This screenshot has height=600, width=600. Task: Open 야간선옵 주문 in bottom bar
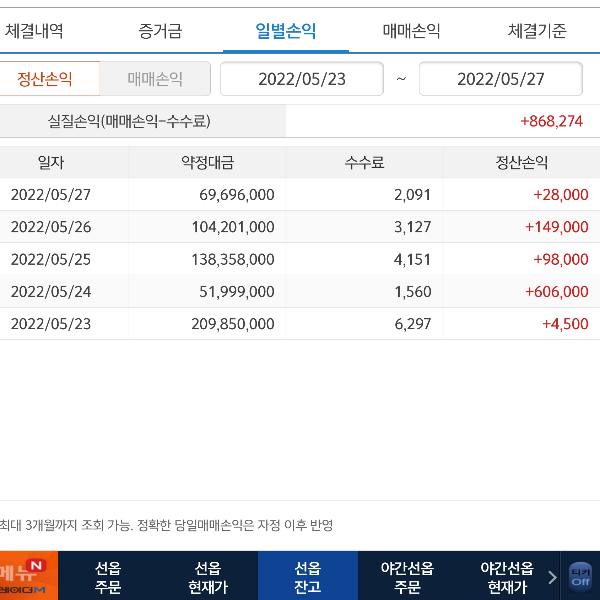[x=407, y=577]
